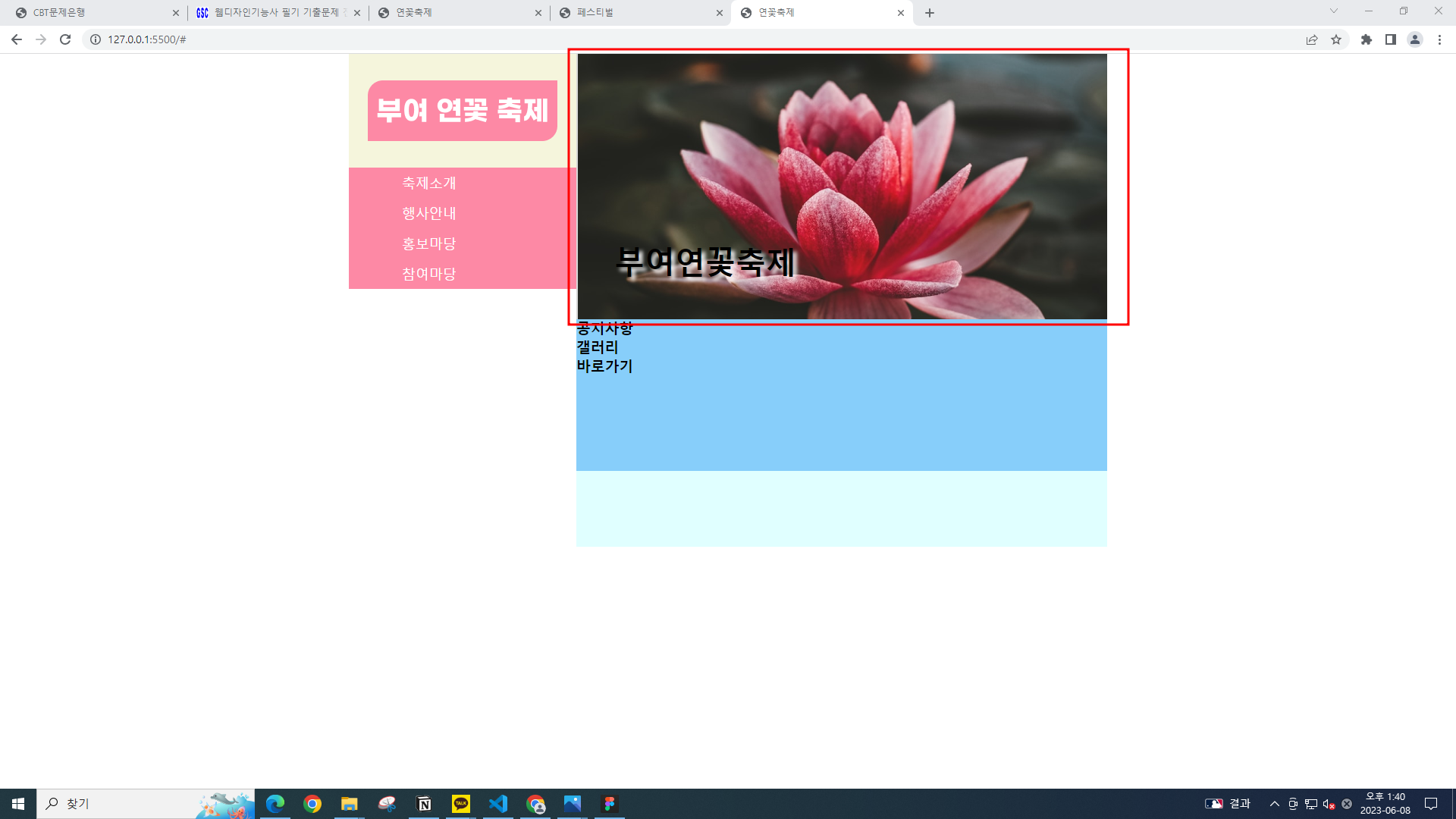Toggle the browser side panel
Viewport: 1456px width, 819px height.
[x=1391, y=39]
